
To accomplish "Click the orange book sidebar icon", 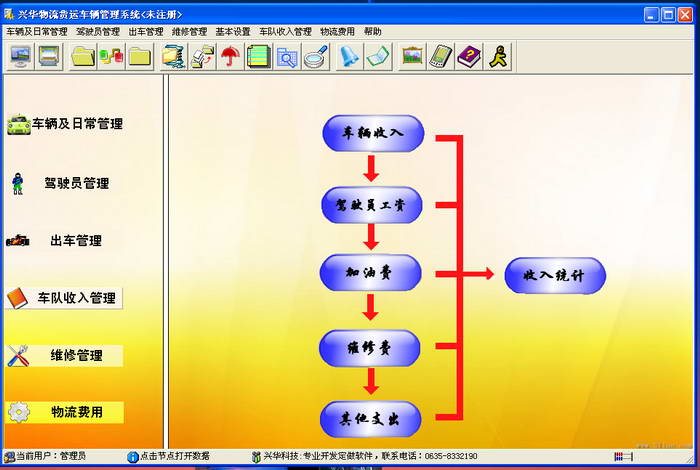I will coord(17,298).
